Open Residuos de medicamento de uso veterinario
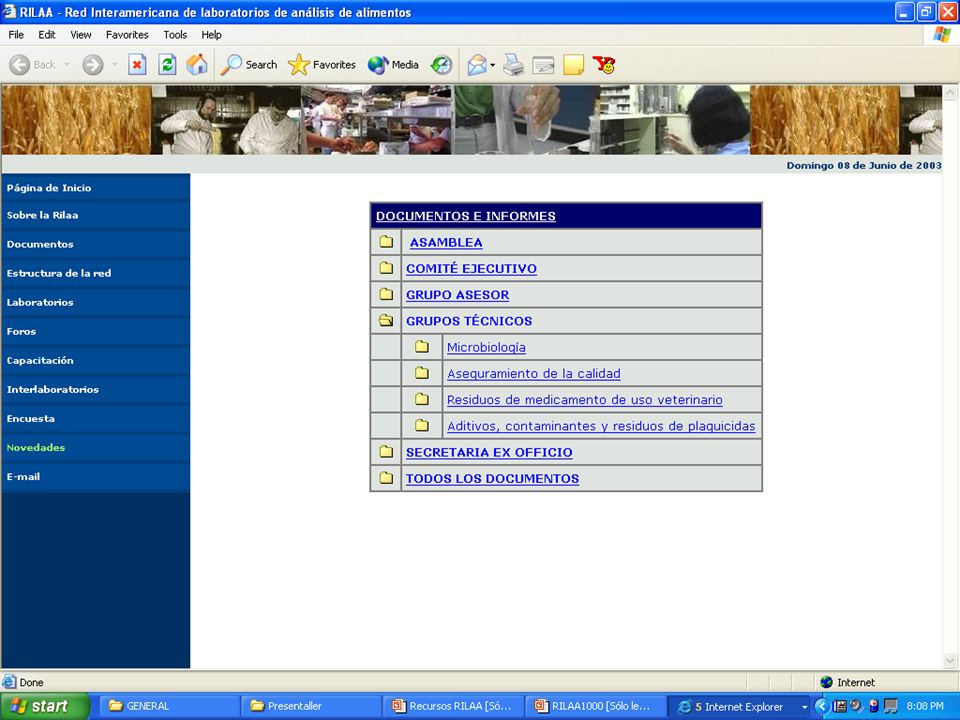 click(584, 400)
